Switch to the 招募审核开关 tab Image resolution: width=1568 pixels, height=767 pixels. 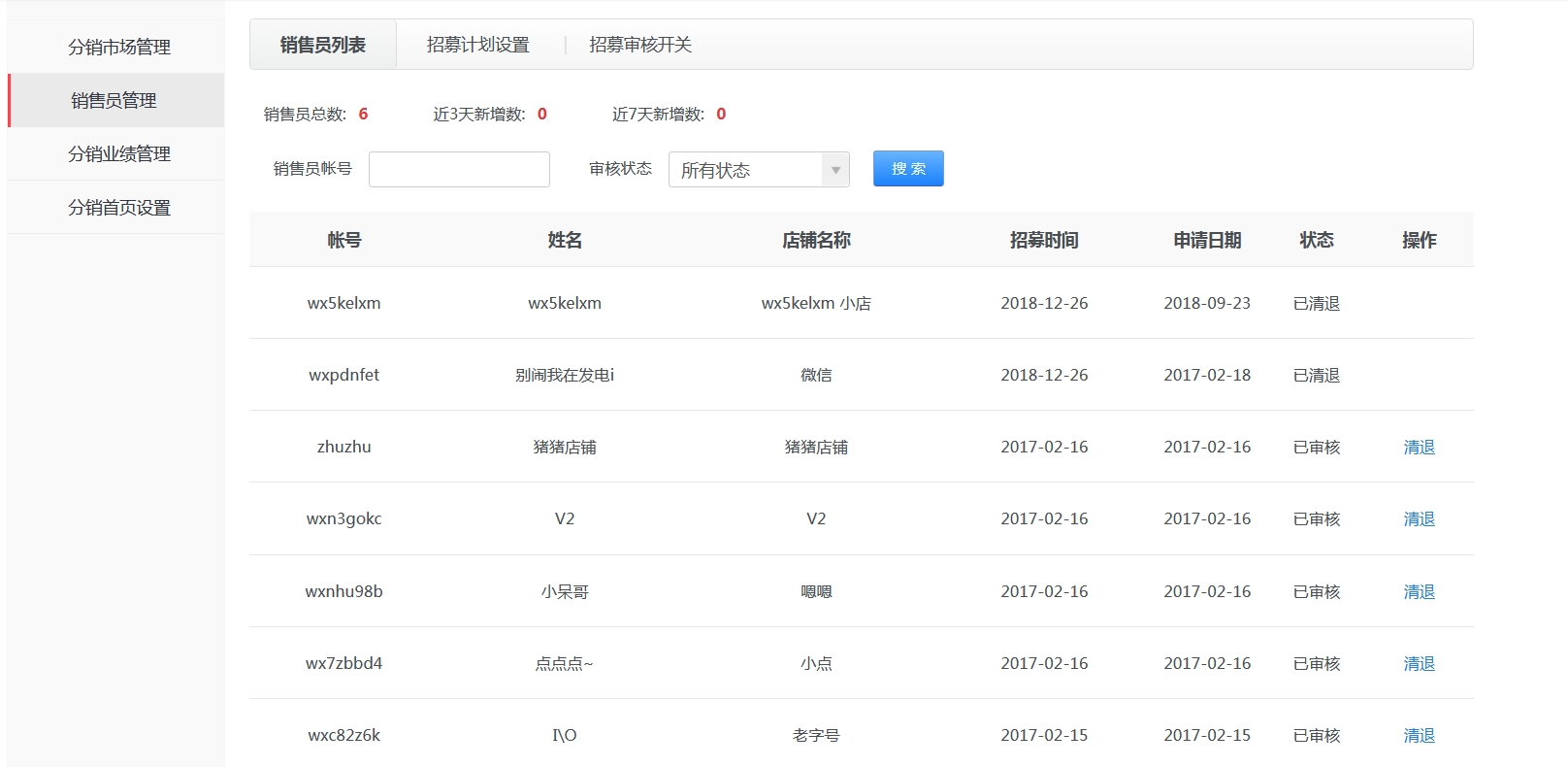[x=639, y=45]
